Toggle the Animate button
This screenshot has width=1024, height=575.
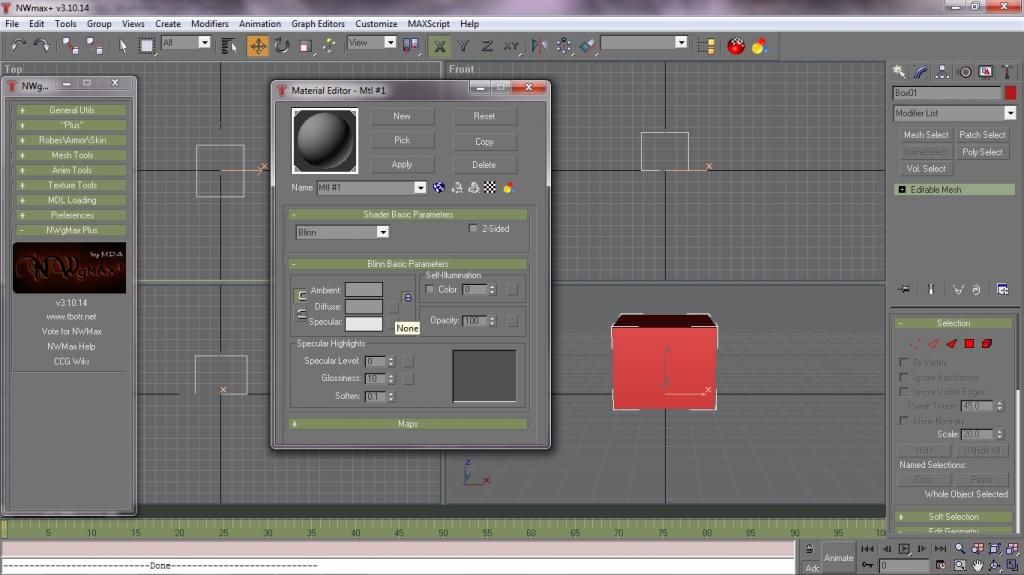click(x=838, y=557)
